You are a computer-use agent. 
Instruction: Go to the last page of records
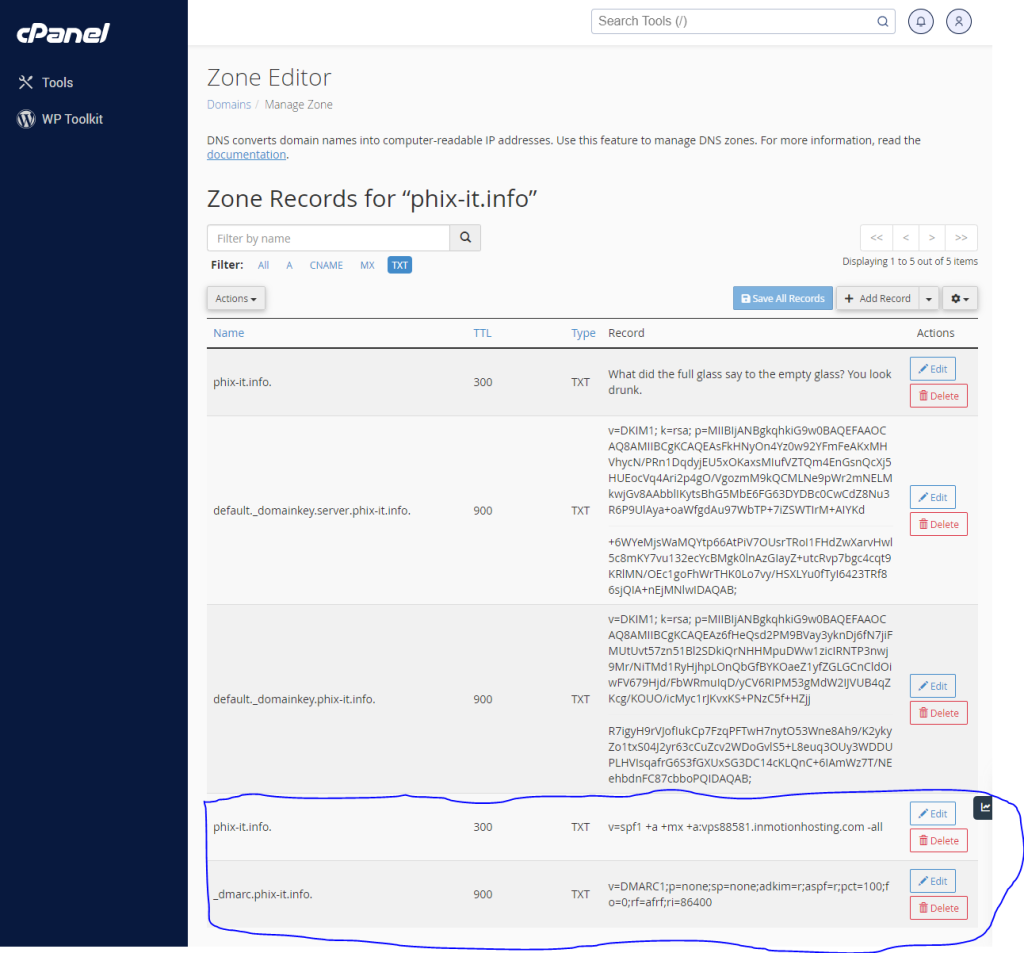961,238
